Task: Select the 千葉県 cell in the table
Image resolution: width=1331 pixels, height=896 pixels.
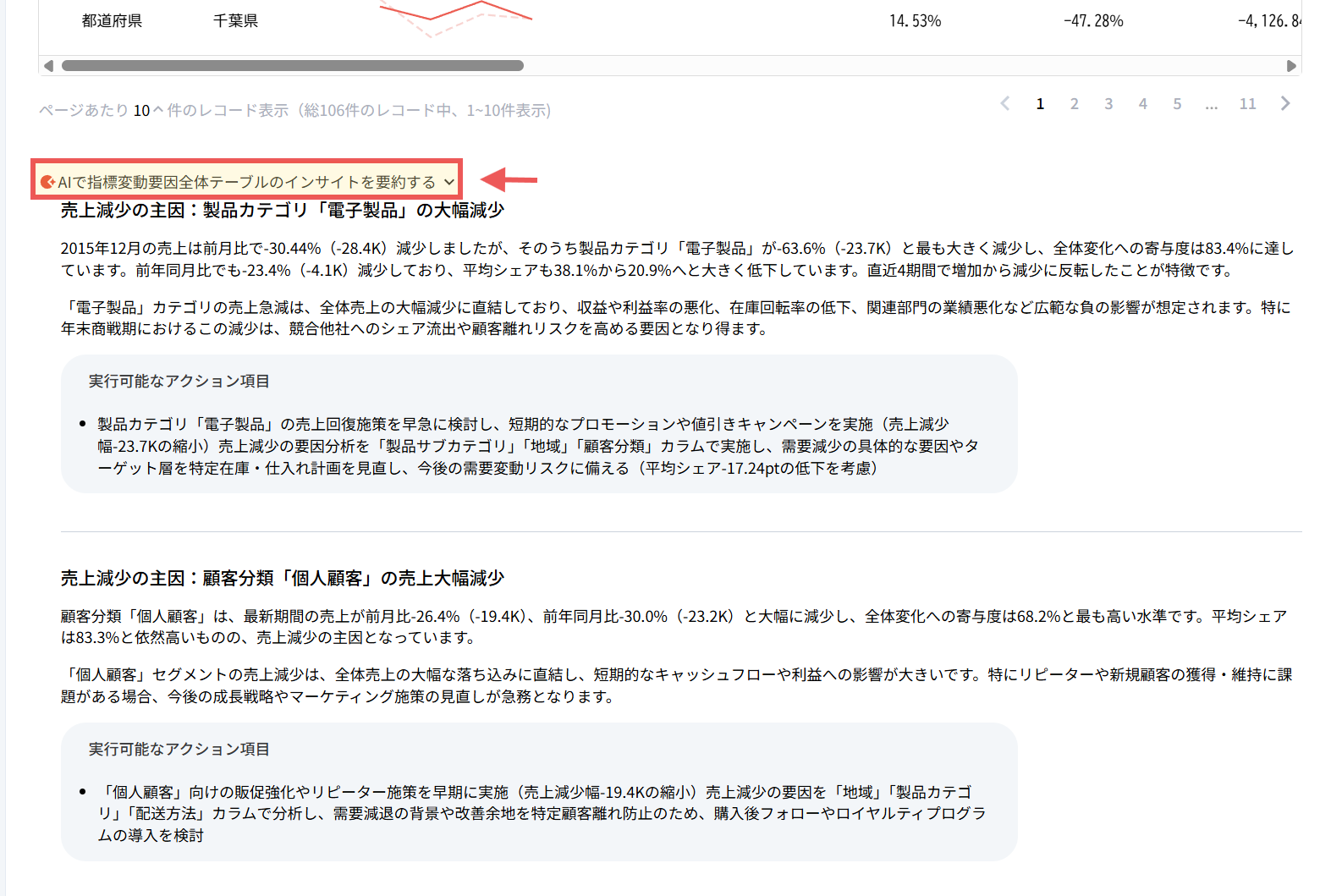Action: pos(235,20)
